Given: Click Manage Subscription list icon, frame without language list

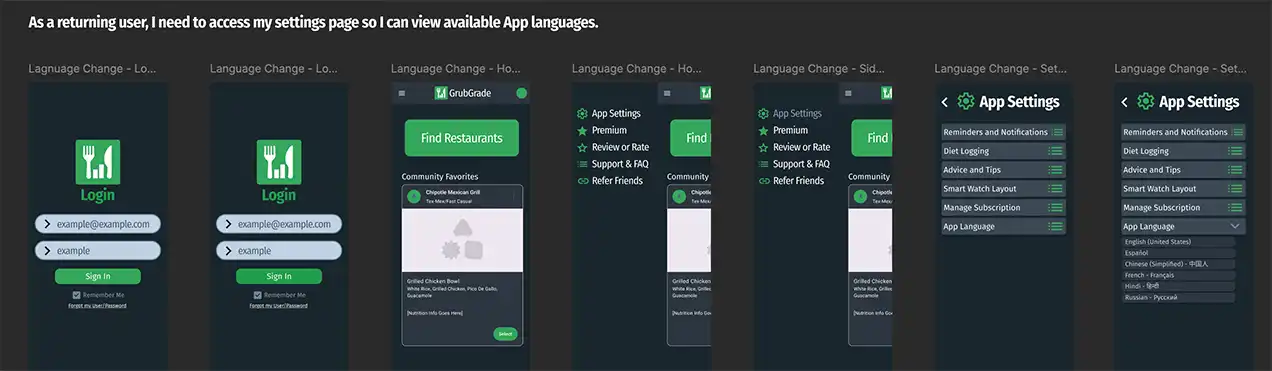Looking at the screenshot, I should [1056, 208].
